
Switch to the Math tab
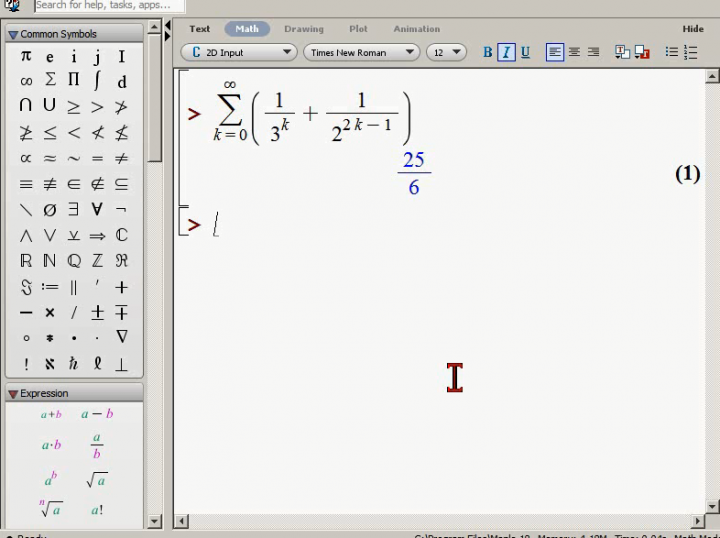[247, 29]
